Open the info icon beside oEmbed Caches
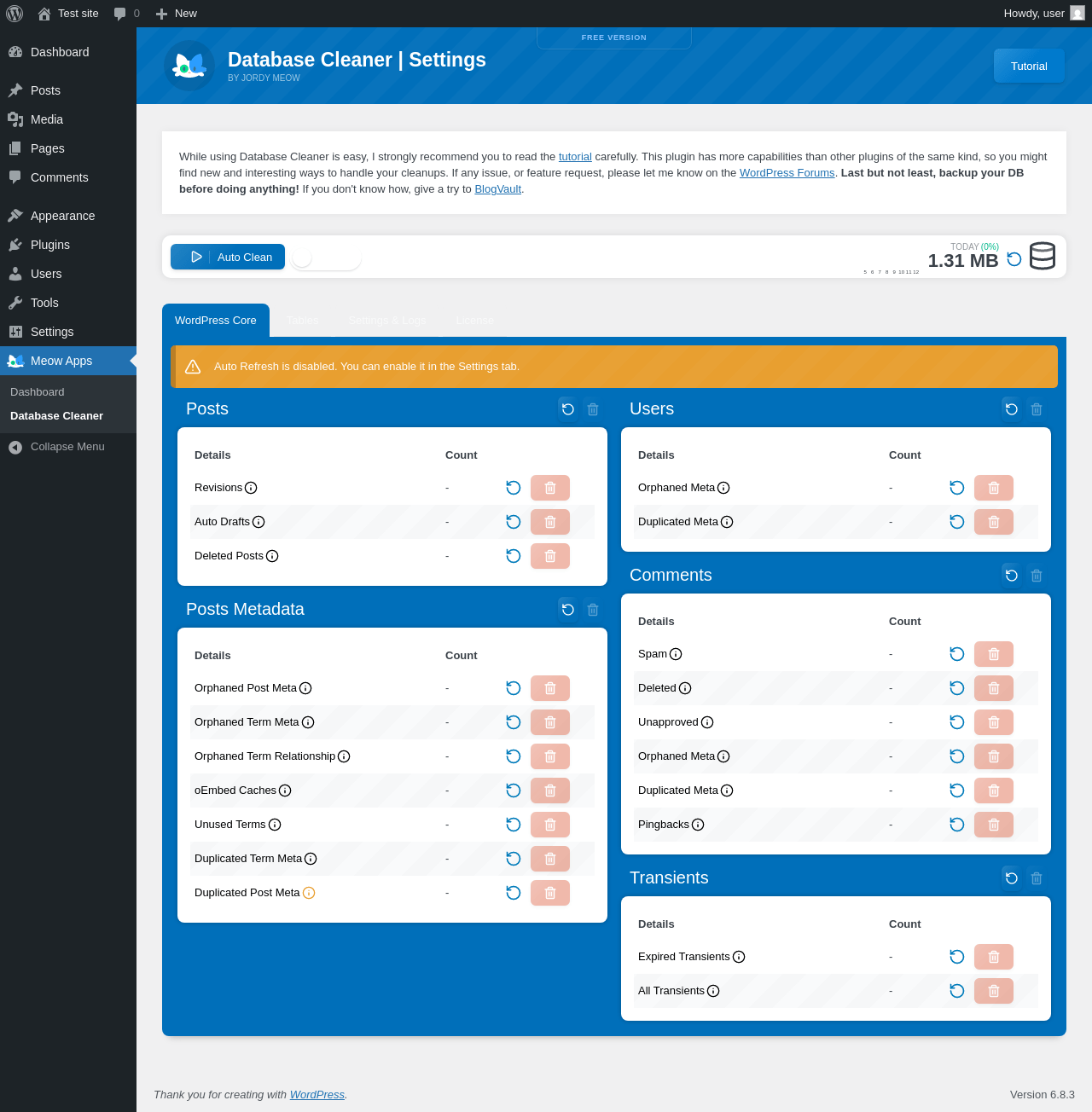This screenshot has height=1112, width=1092. pyautogui.click(x=285, y=791)
